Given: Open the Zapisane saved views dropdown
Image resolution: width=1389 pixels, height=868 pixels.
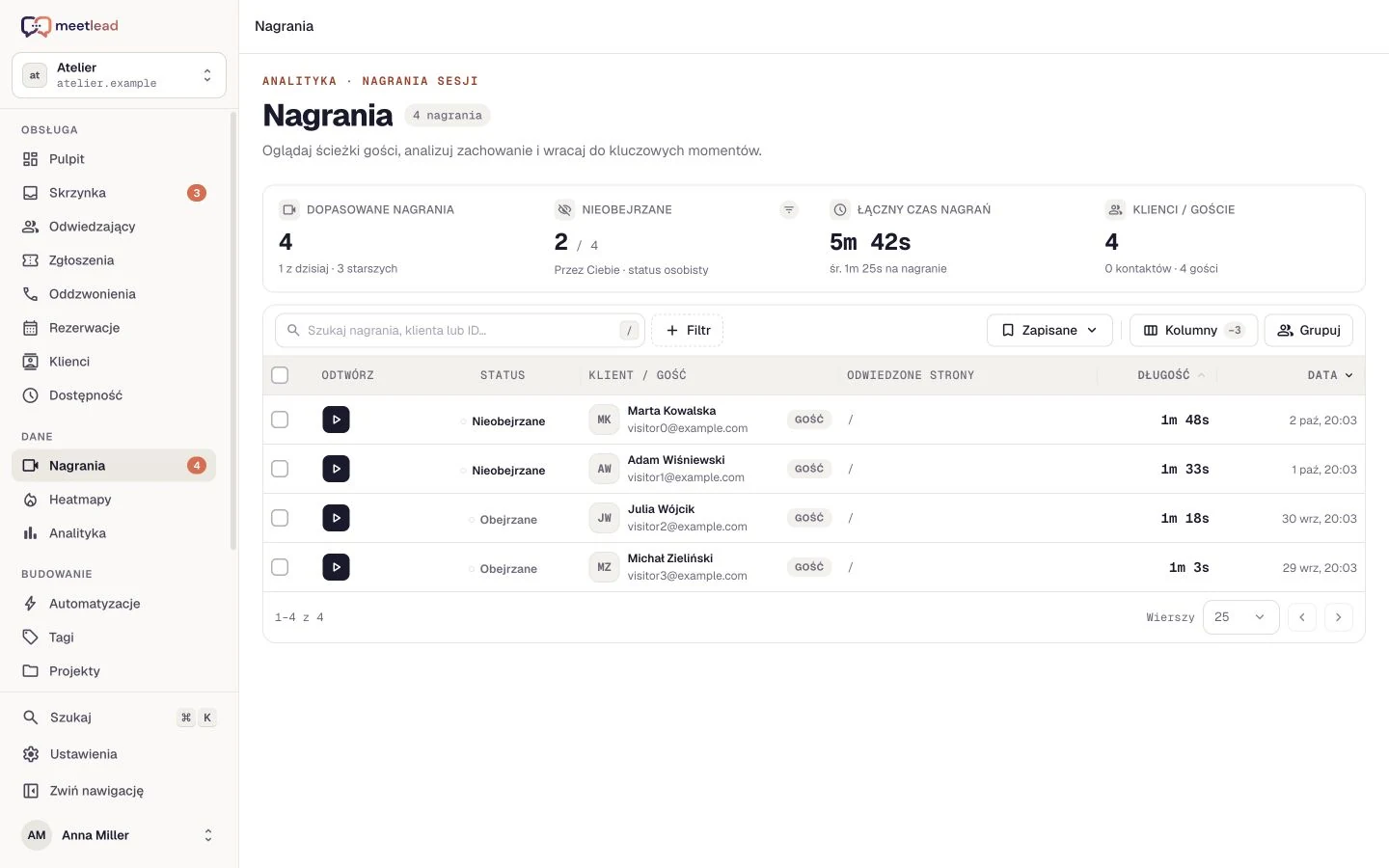Looking at the screenshot, I should [x=1049, y=330].
